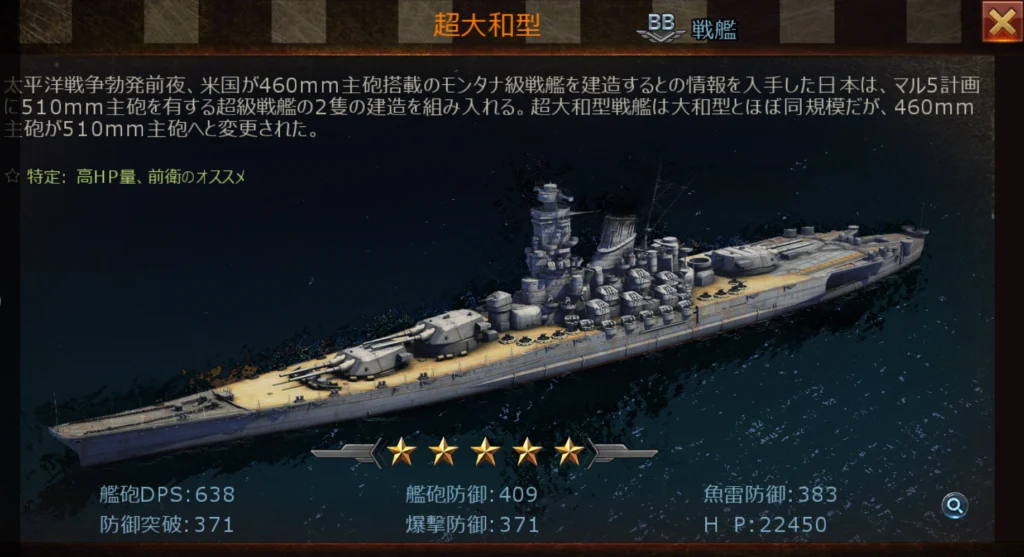Screen dimensions: 1024x557
Task: Tap the 防御突破: 371 stat
Action: pos(167,524)
